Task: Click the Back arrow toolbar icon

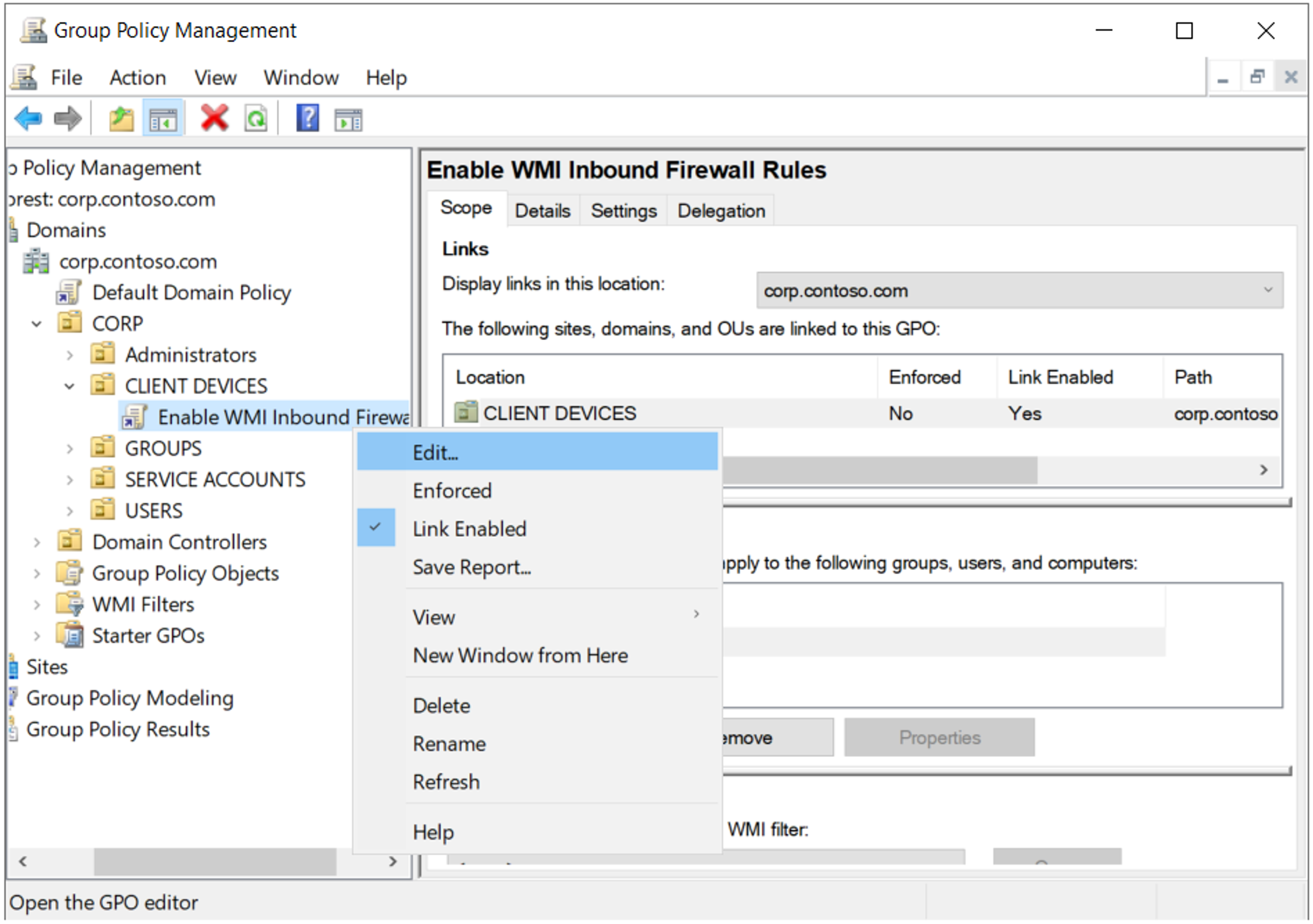Action: [x=29, y=119]
